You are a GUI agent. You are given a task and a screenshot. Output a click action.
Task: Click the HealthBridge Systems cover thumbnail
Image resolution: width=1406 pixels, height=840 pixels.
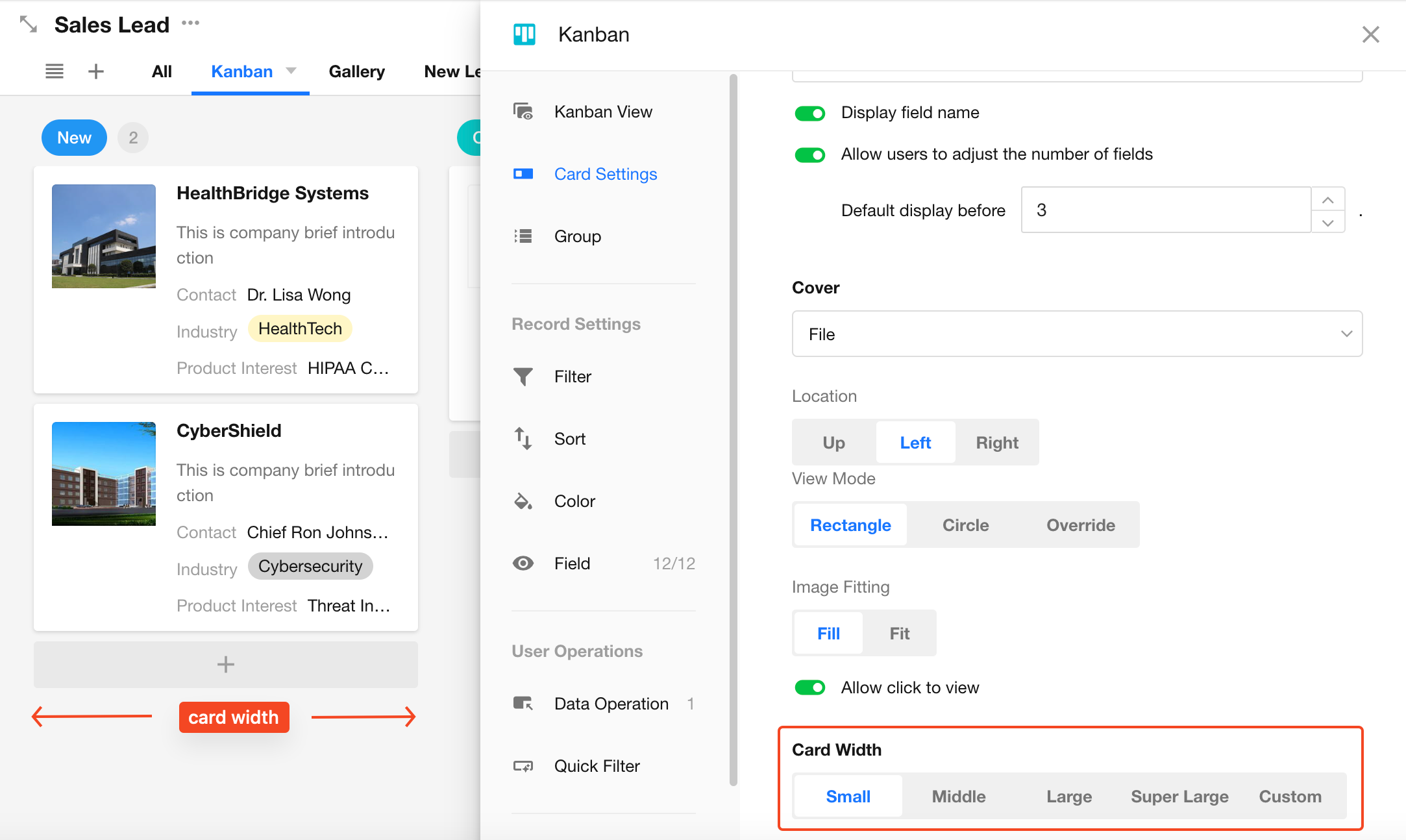pyautogui.click(x=104, y=236)
